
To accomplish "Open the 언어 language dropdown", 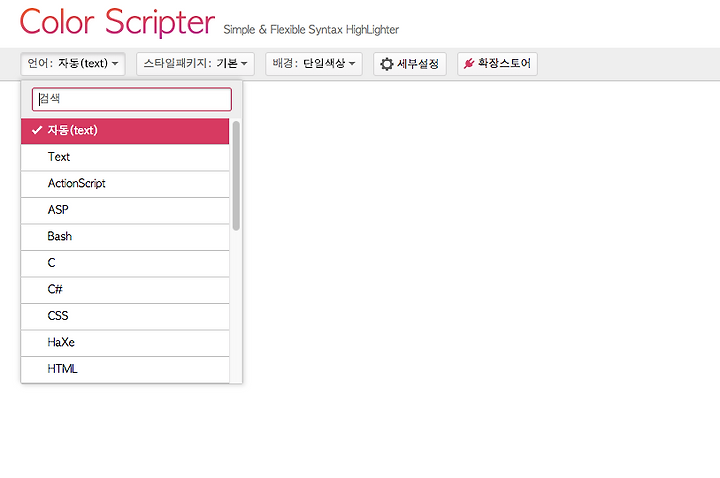I will (x=73, y=63).
